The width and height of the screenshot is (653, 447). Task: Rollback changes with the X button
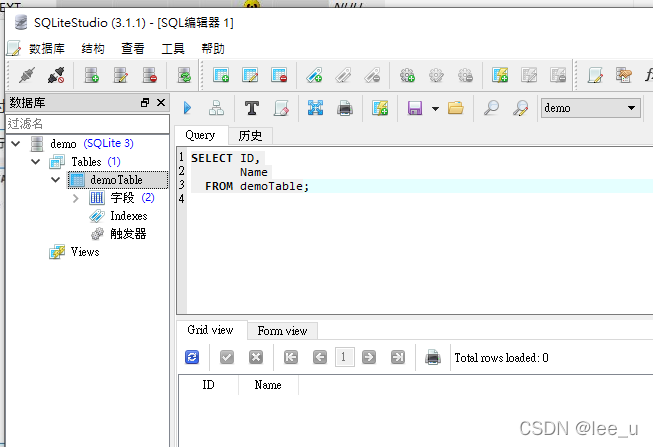click(x=256, y=357)
